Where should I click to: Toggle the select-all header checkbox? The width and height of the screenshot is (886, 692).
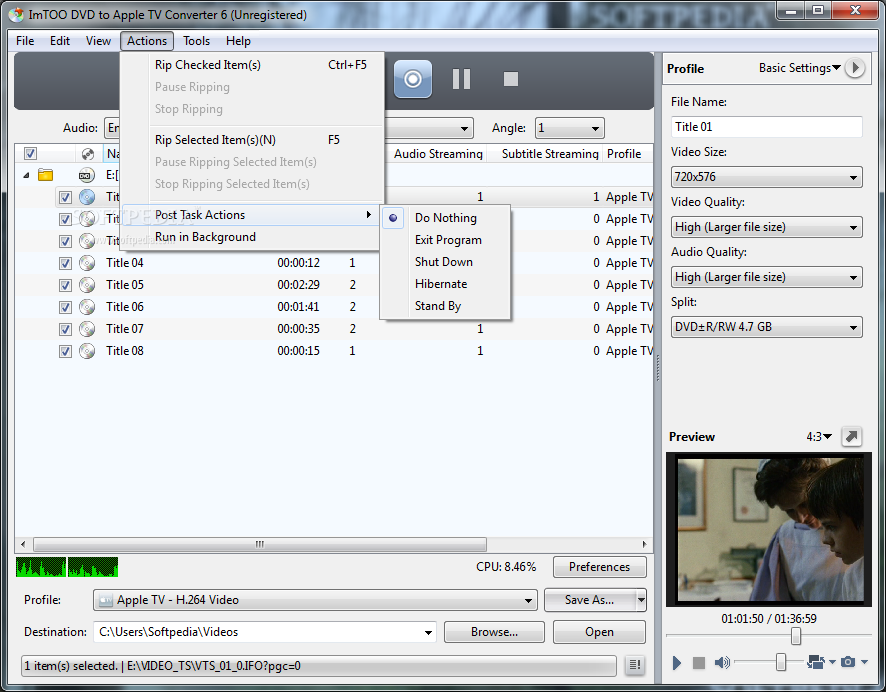click(31, 153)
